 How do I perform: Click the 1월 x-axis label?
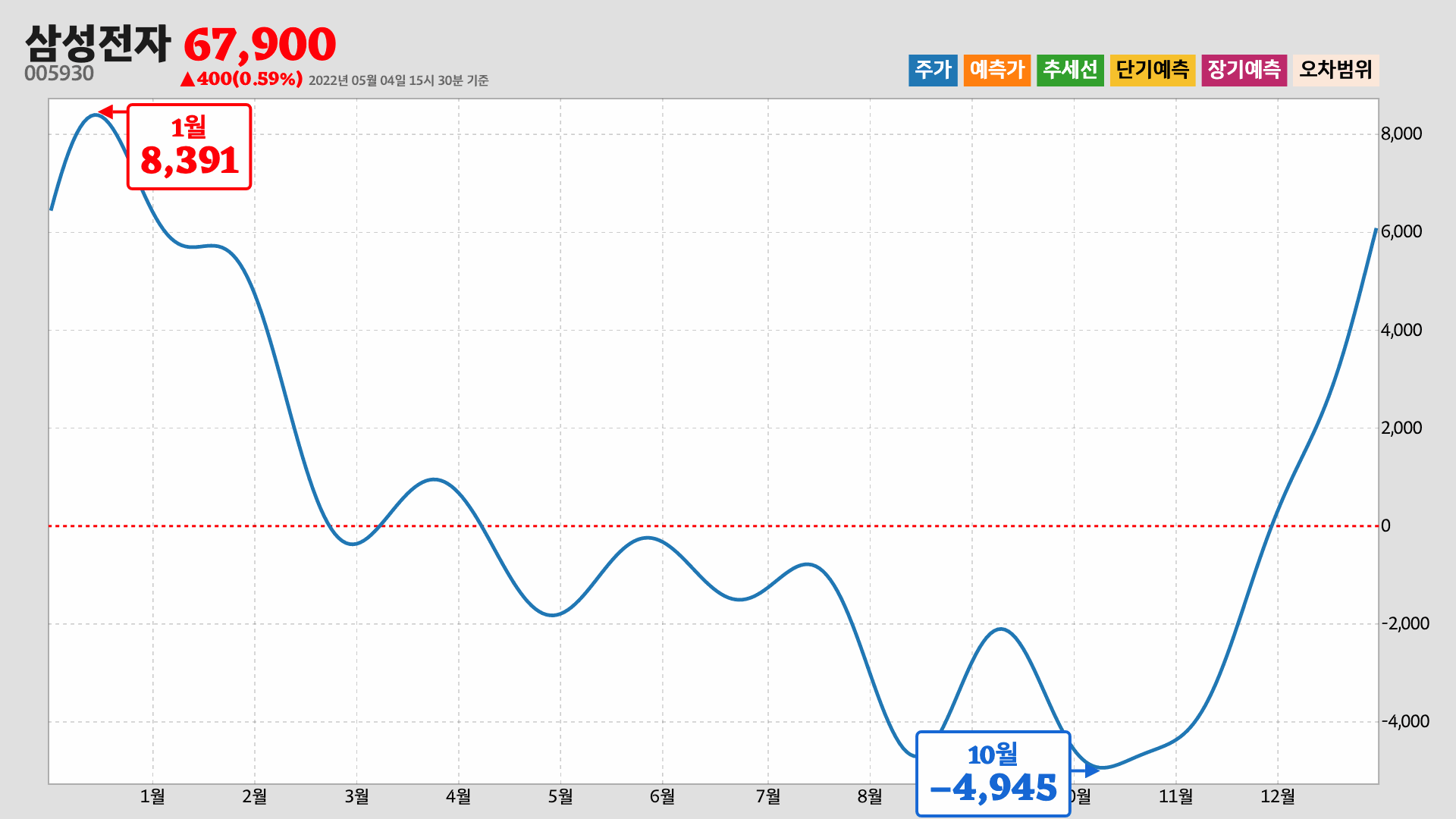pyautogui.click(x=152, y=796)
